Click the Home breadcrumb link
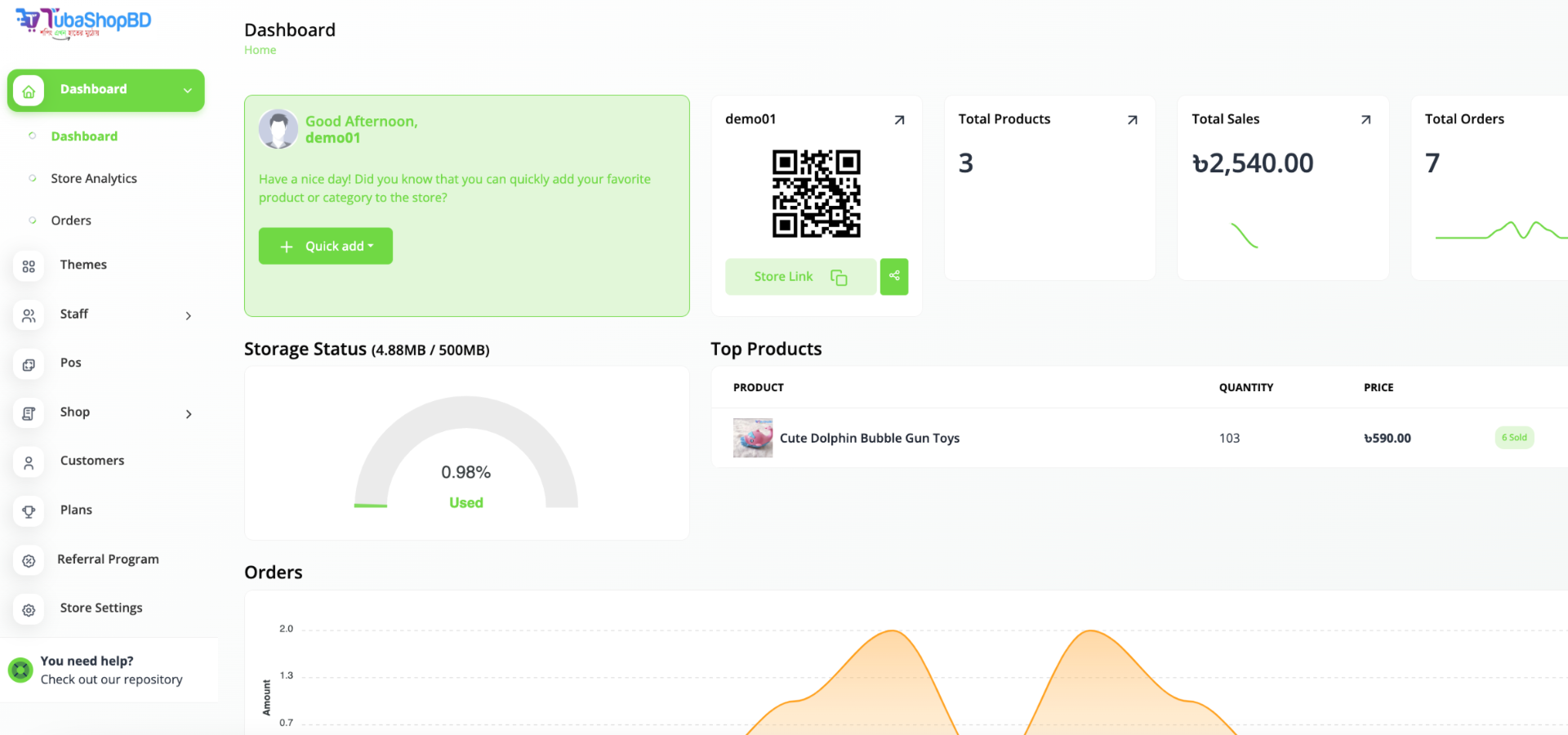Viewport: 1568px width, 735px height. tap(260, 50)
